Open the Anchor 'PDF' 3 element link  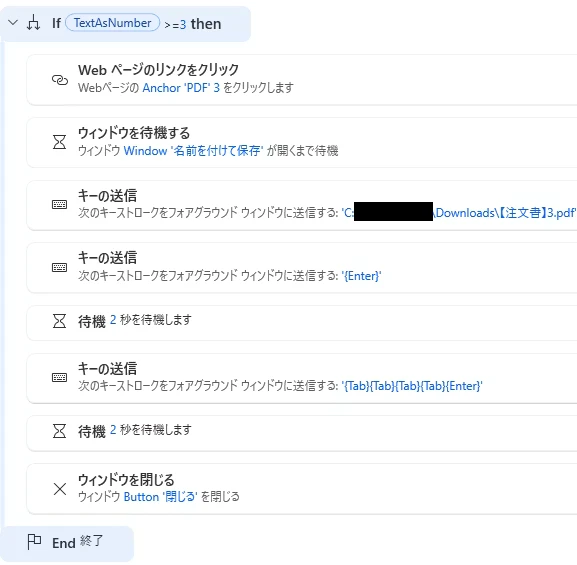pyautogui.click(x=181, y=88)
